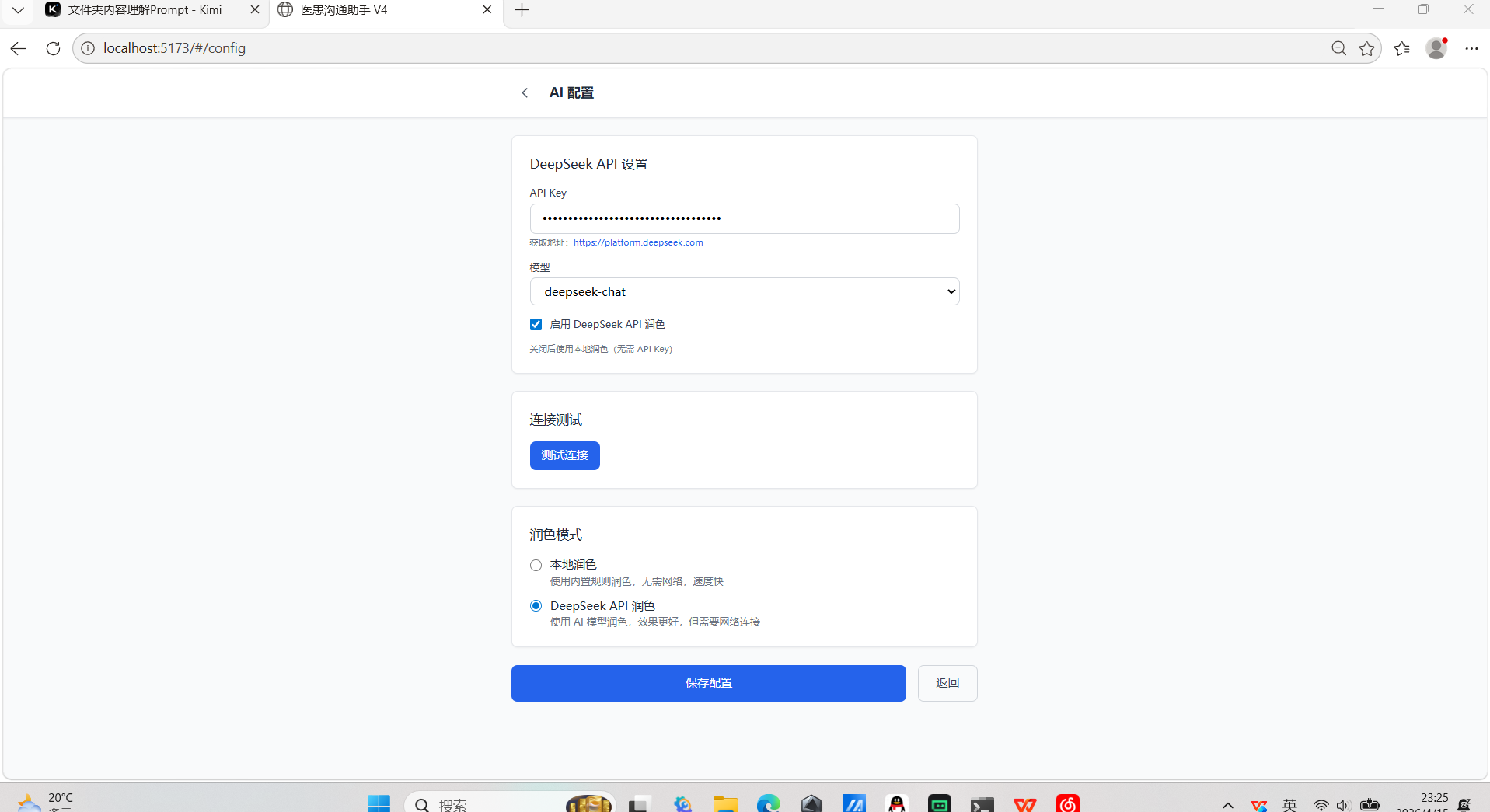
Task: Show hidden system tray icons
Action: pos(1227,805)
